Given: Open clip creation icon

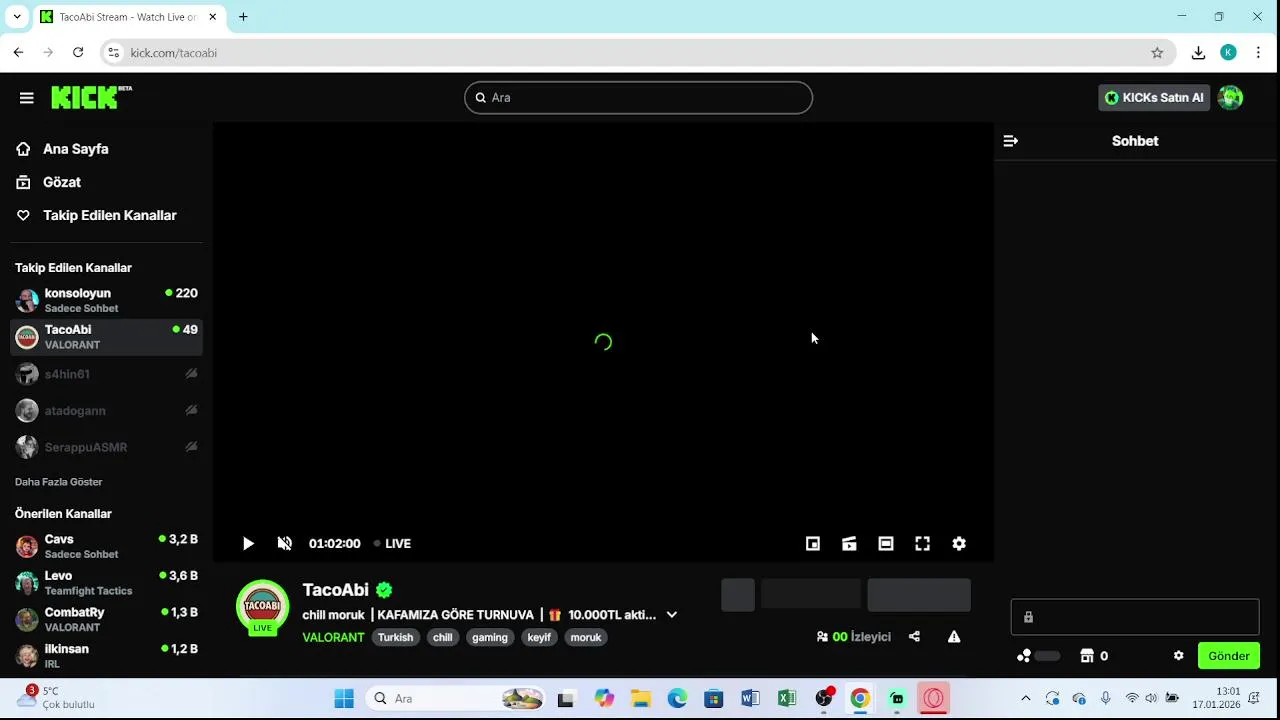Looking at the screenshot, I should tap(849, 544).
